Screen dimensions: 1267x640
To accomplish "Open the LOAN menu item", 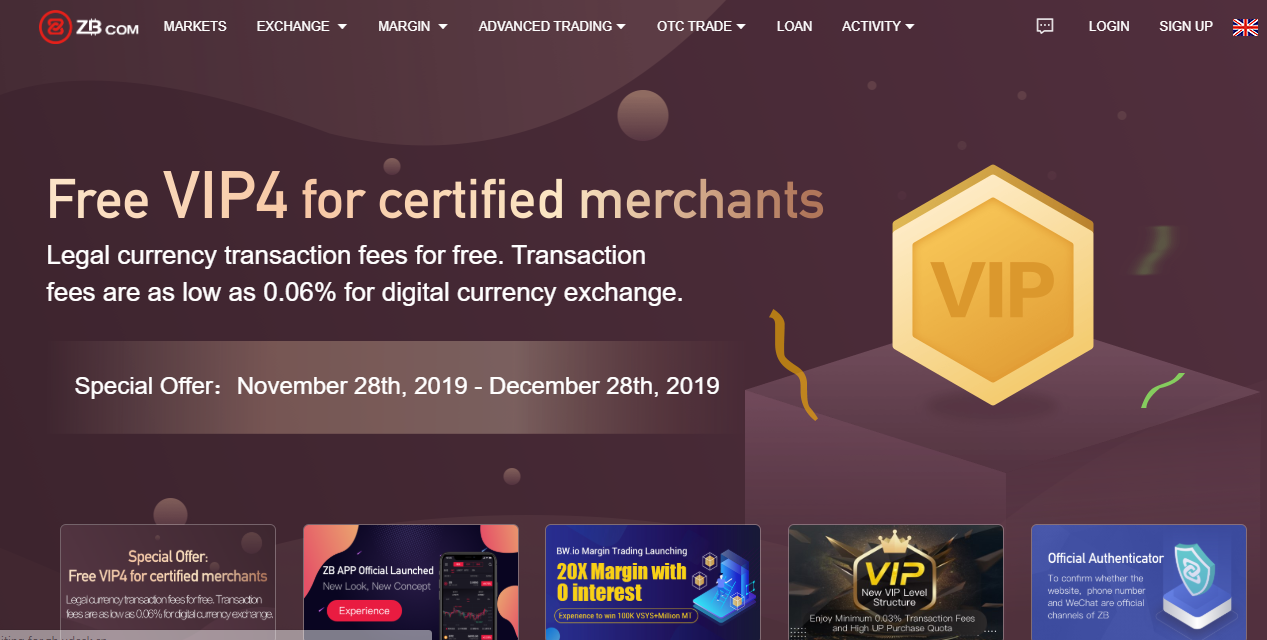I will pyautogui.click(x=794, y=26).
